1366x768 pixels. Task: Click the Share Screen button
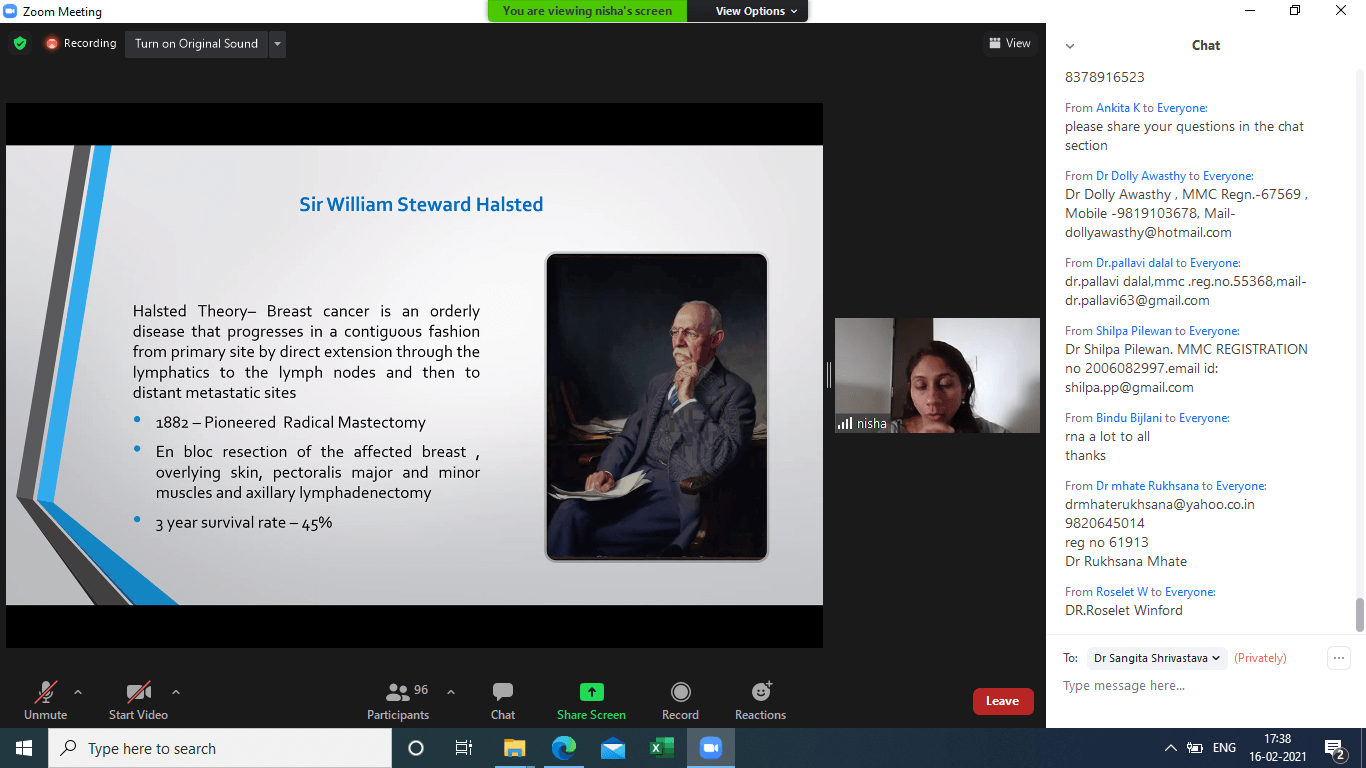coord(591,700)
